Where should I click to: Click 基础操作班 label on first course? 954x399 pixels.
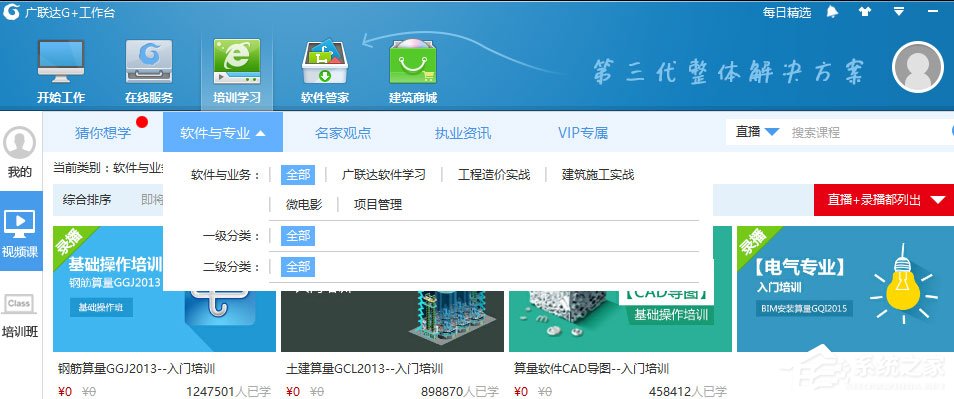[100, 308]
